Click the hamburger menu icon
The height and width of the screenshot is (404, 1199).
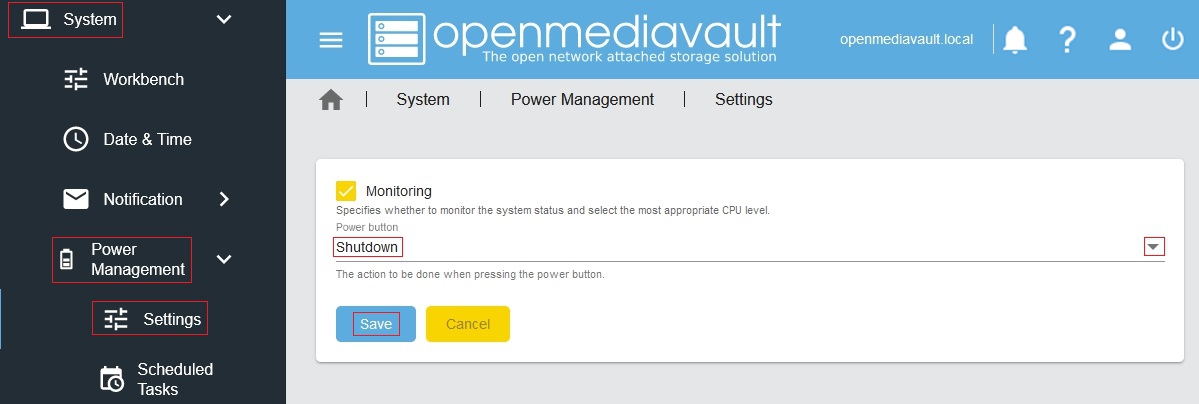330,40
